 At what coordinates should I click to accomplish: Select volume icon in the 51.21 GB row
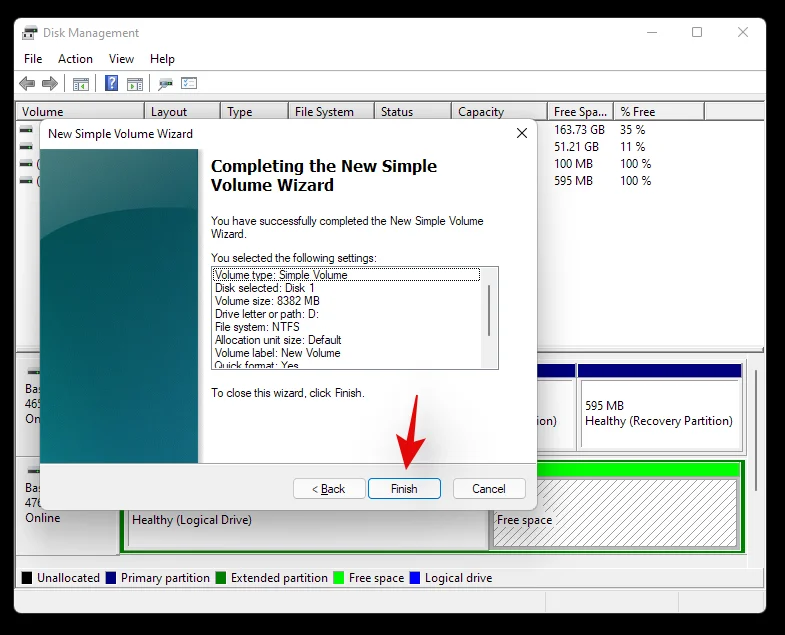26,147
